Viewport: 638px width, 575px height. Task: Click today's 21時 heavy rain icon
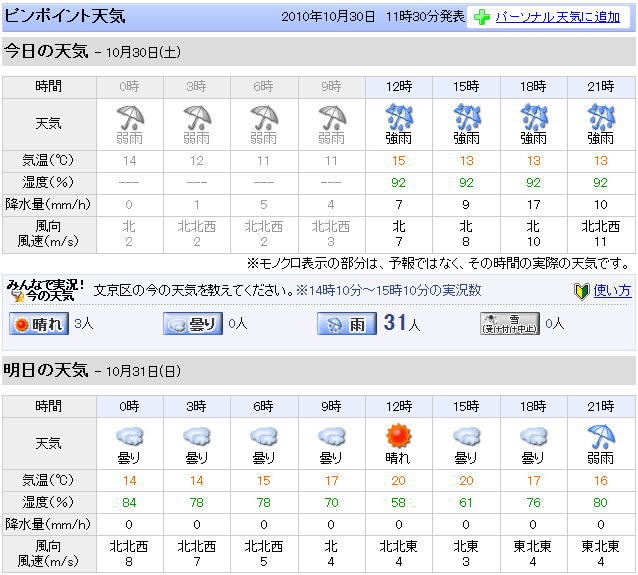[x=601, y=118]
